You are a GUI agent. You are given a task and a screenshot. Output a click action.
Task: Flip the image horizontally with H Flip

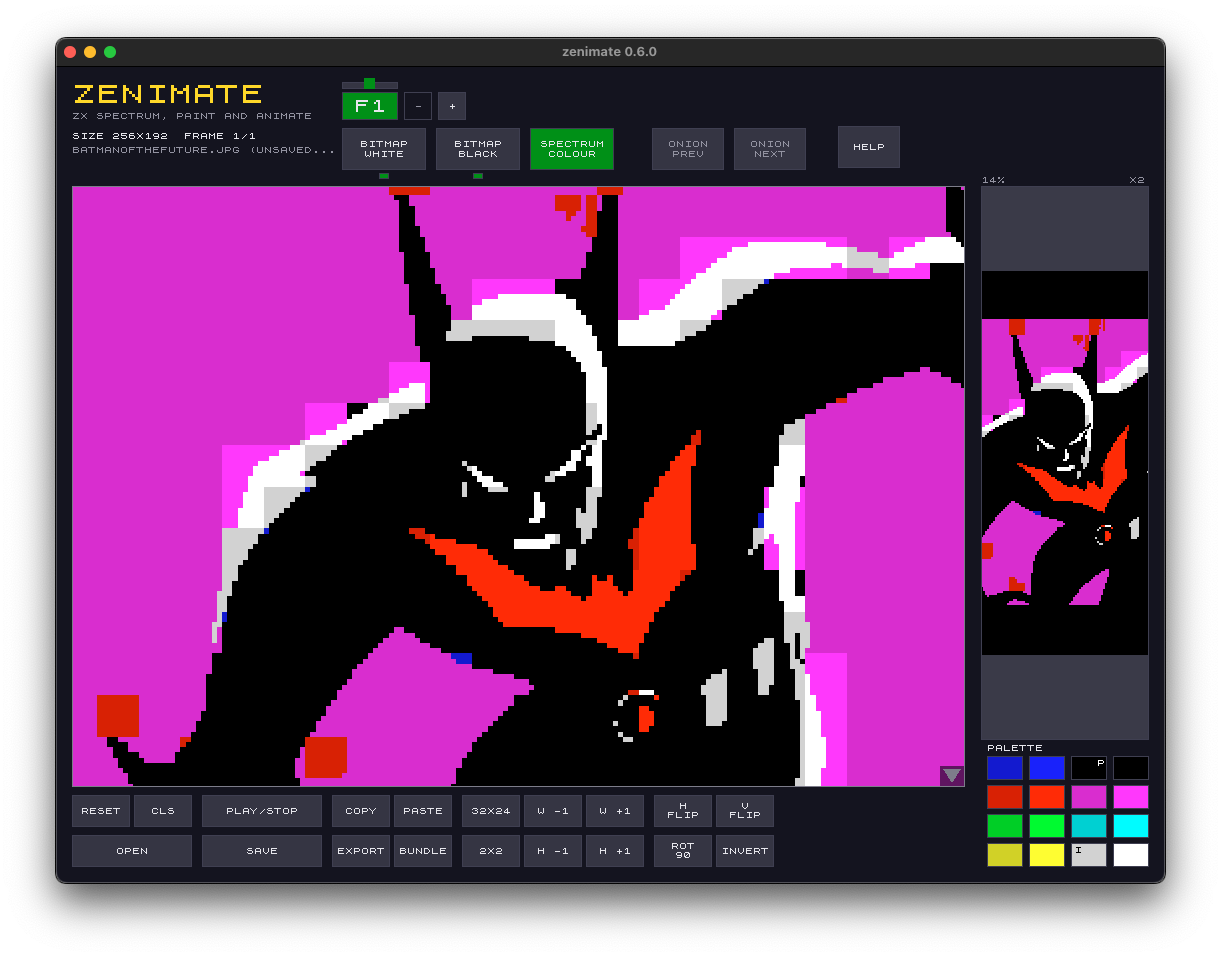683,811
